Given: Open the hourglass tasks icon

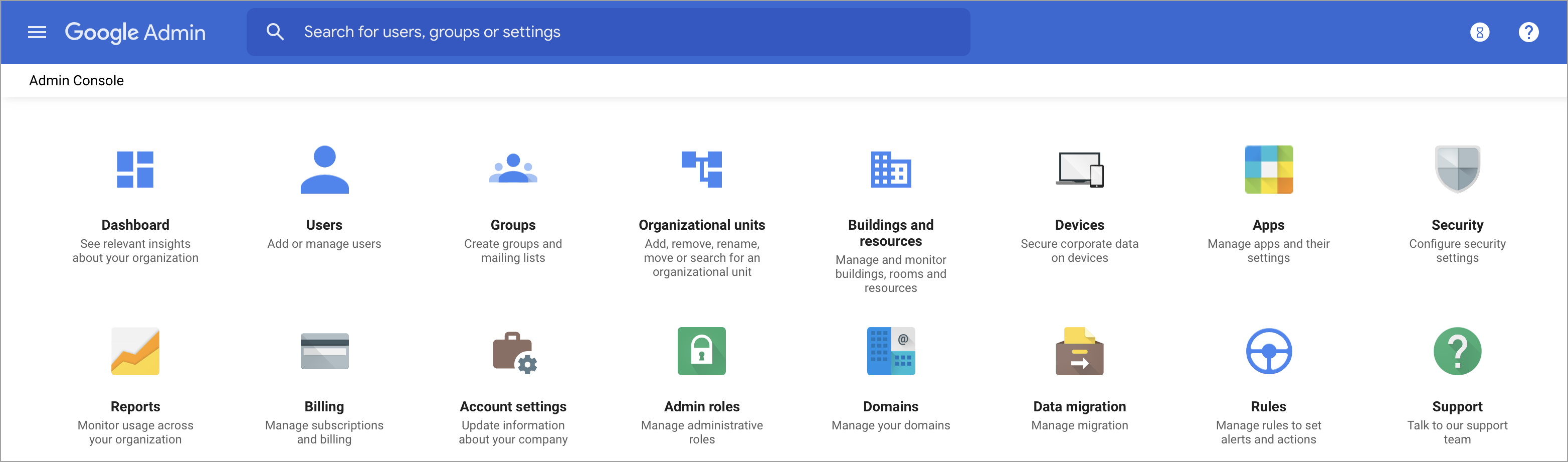Looking at the screenshot, I should click(1479, 32).
